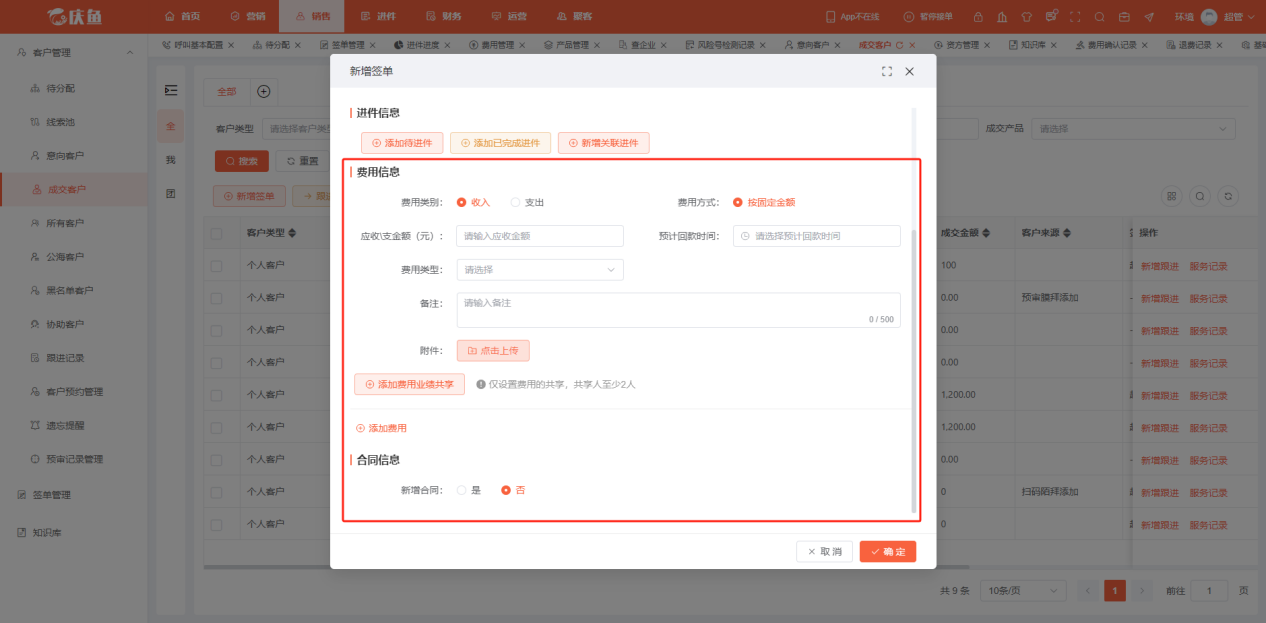Switch to 首页 in top navigation
The image size is (1266, 623).
click(182, 17)
